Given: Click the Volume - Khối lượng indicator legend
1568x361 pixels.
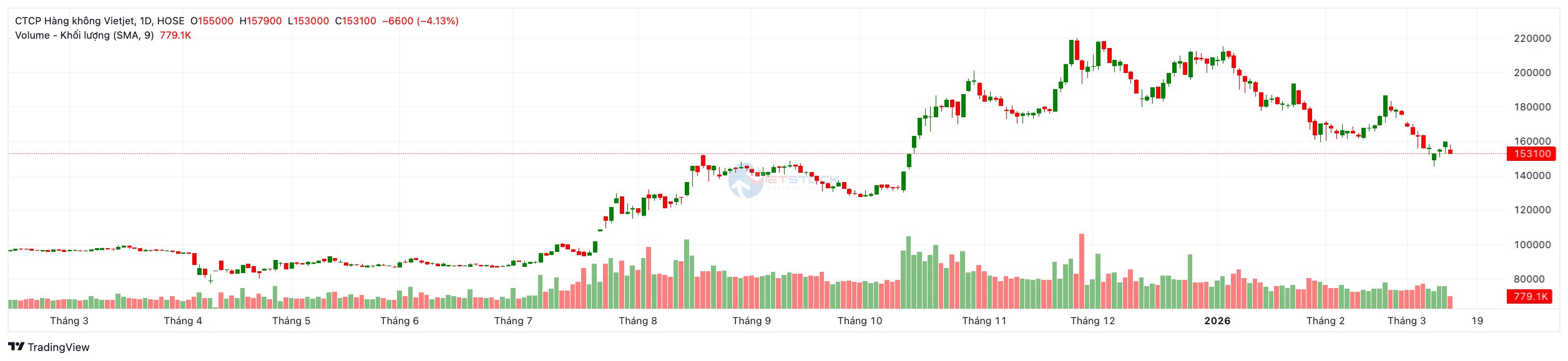Looking at the screenshot, I should click(x=84, y=36).
